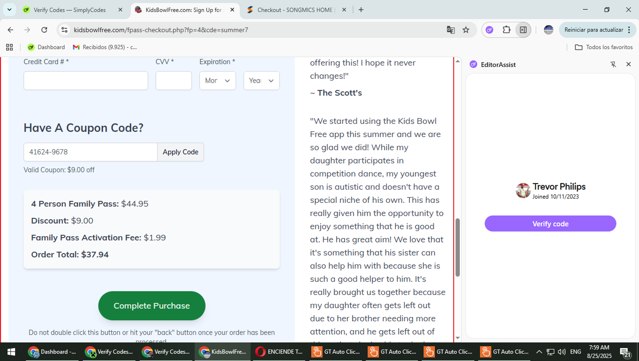Image resolution: width=639 pixels, height=361 pixels.
Task: Click the 'Family Pass Activation Fee: $1.99' line
Action: 99,238
